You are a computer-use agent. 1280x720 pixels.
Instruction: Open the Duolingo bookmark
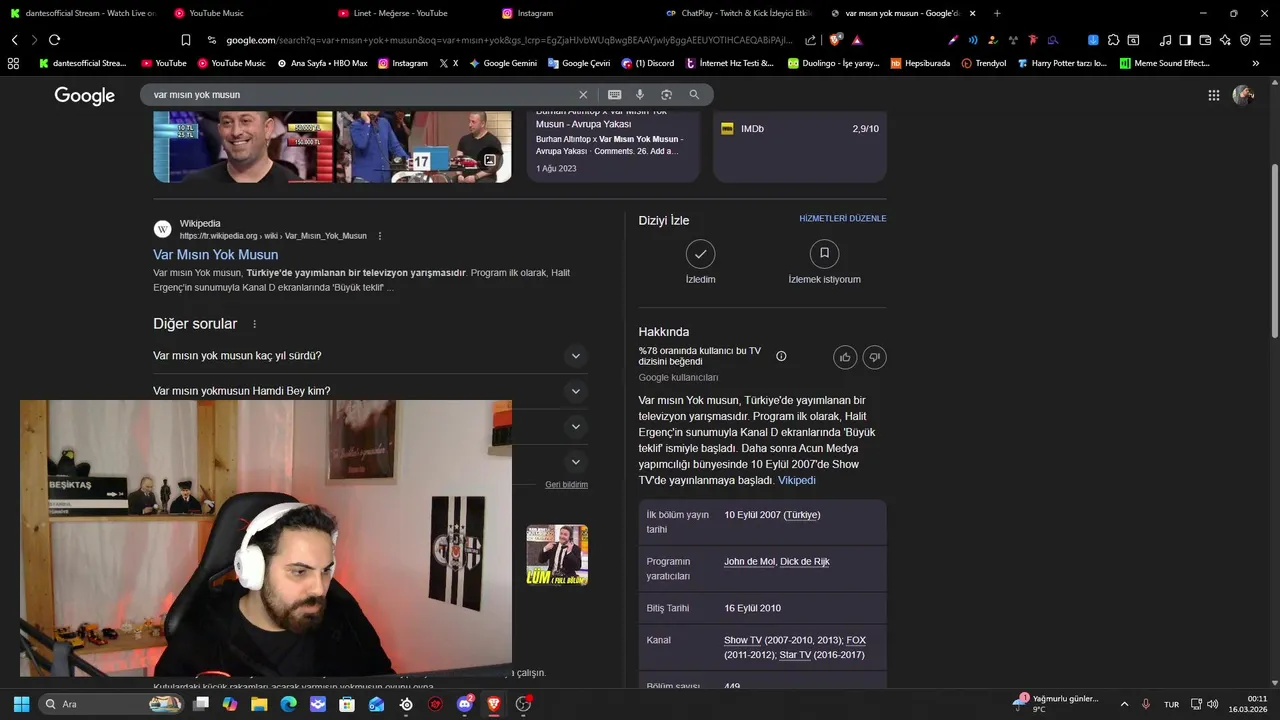(x=832, y=63)
